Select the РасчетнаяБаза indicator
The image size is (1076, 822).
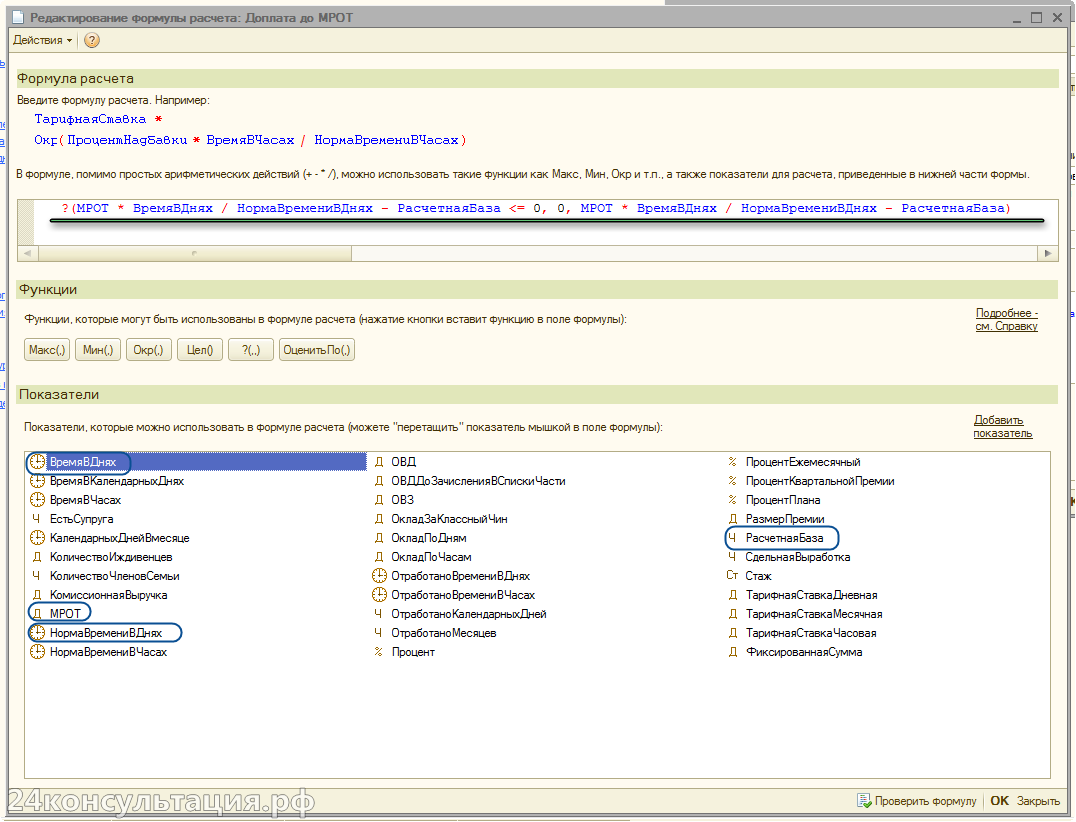click(784, 538)
